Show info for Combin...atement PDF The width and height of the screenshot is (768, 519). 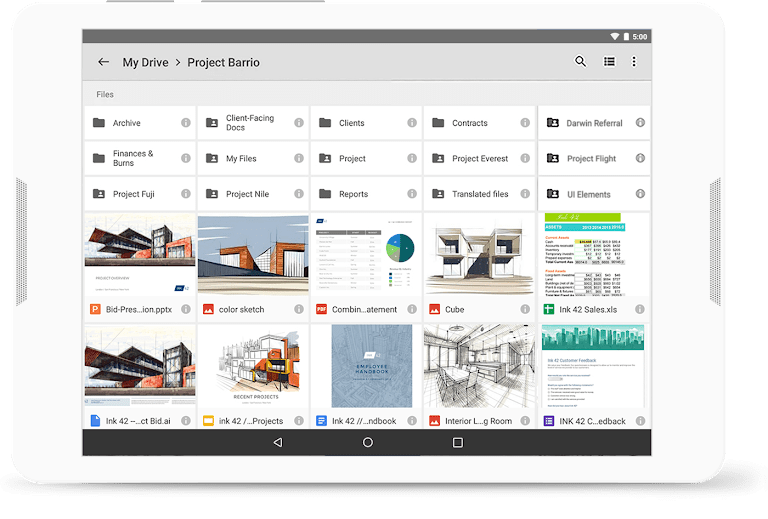412,309
